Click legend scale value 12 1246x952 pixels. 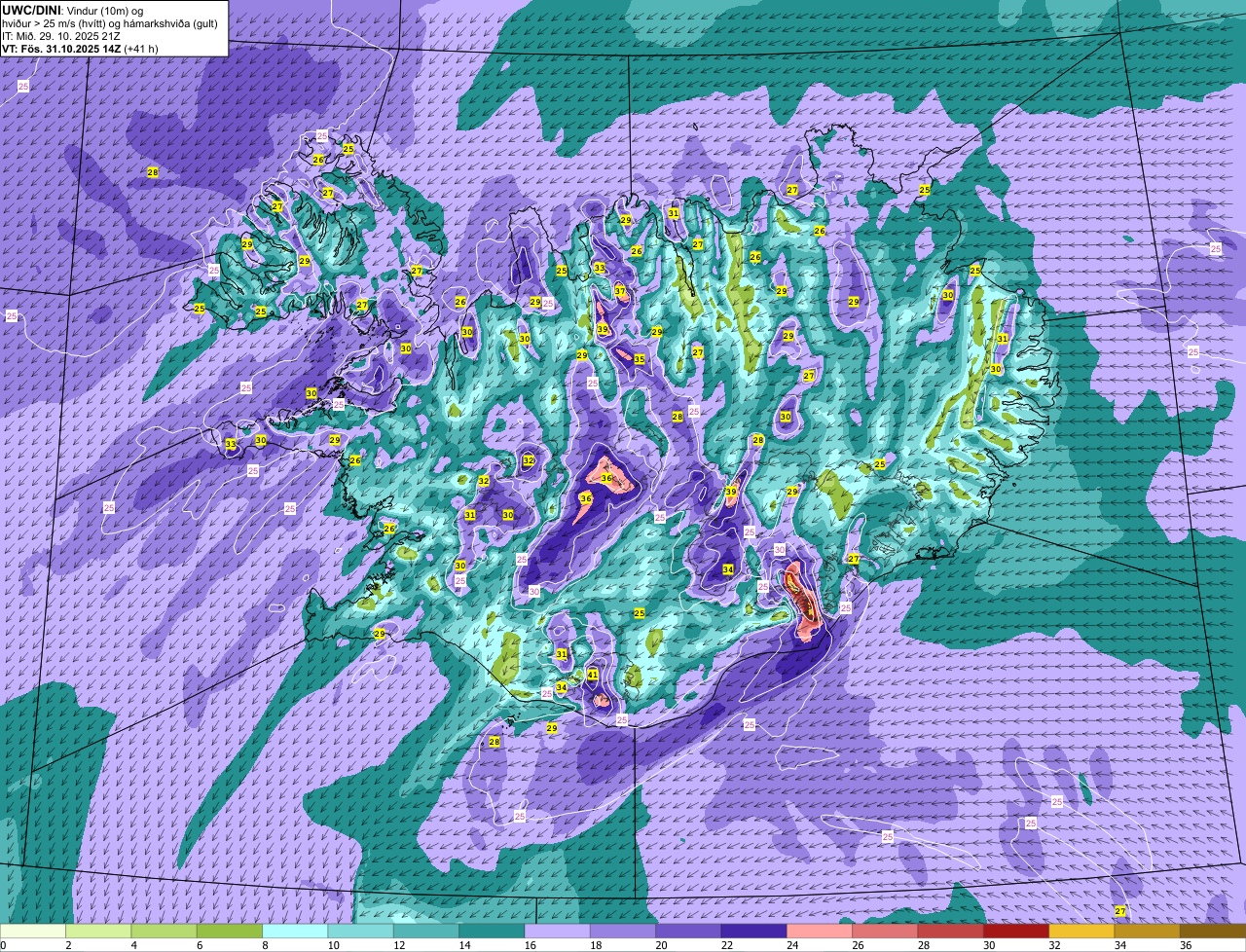point(399,945)
